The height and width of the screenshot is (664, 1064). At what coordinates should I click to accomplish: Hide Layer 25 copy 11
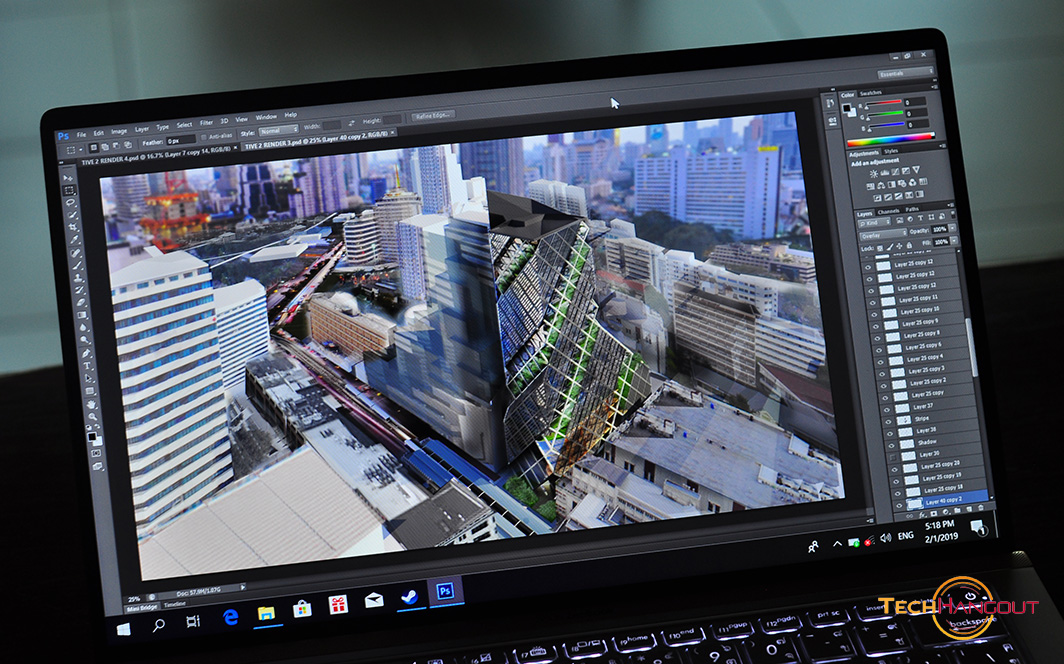tap(873, 303)
